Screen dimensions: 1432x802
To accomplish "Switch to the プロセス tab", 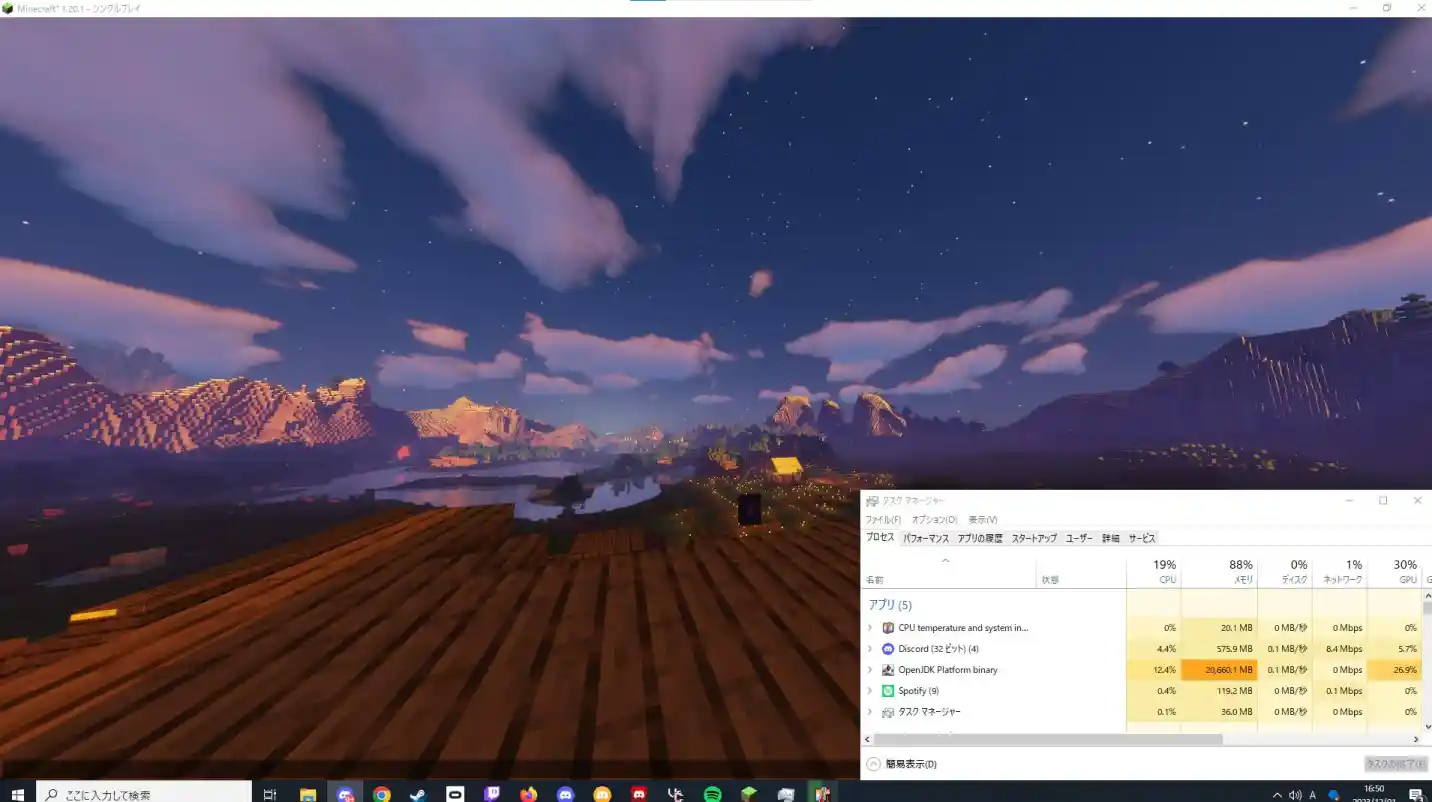I will [x=880, y=538].
